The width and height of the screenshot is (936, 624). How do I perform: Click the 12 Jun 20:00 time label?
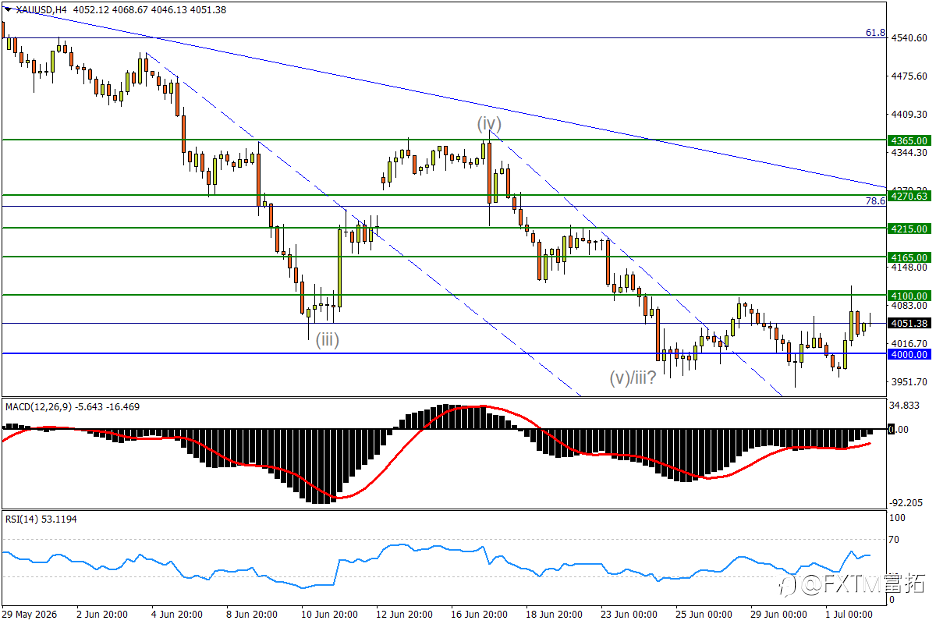click(404, 614)
